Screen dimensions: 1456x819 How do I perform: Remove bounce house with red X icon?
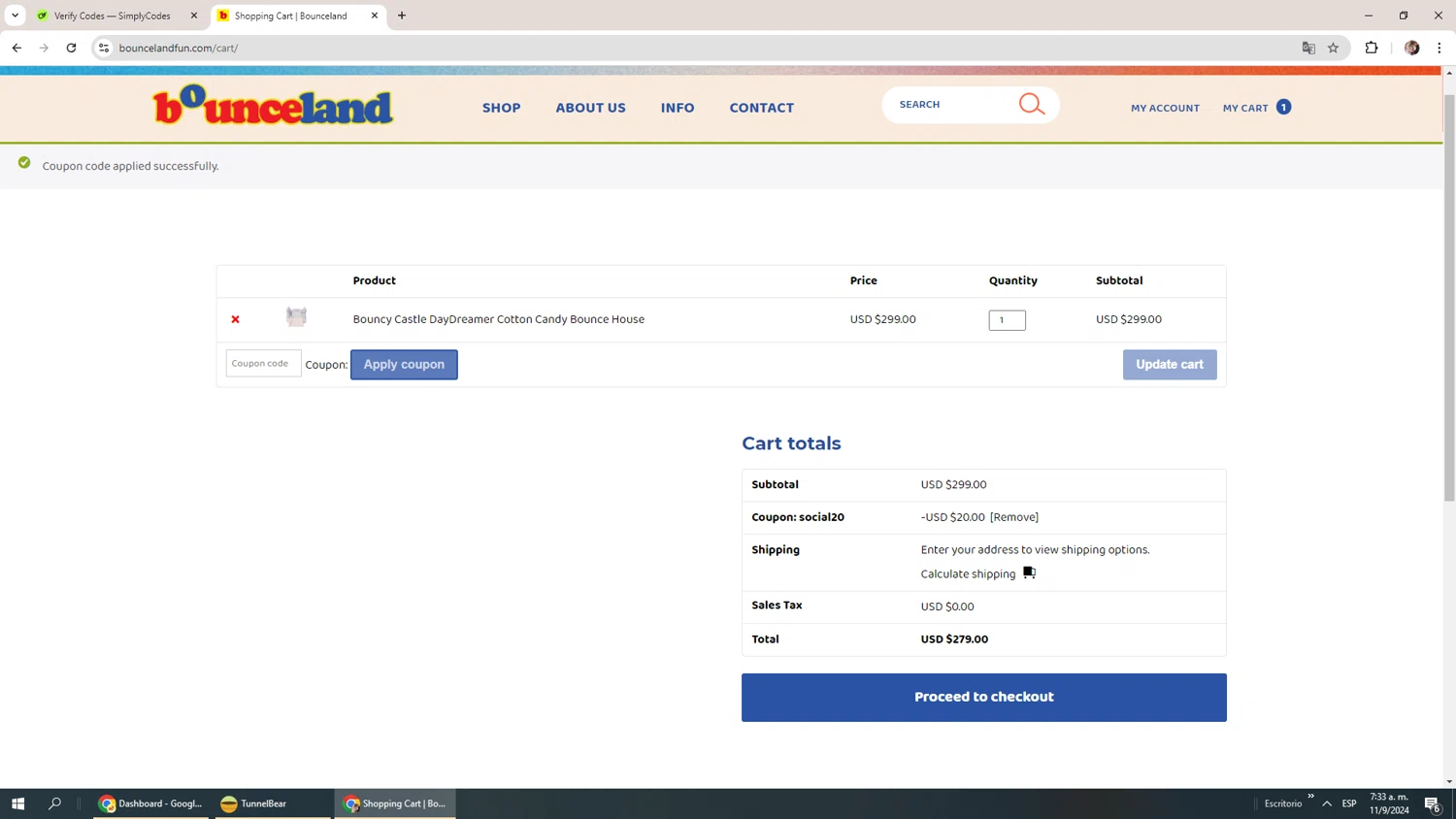235,319
